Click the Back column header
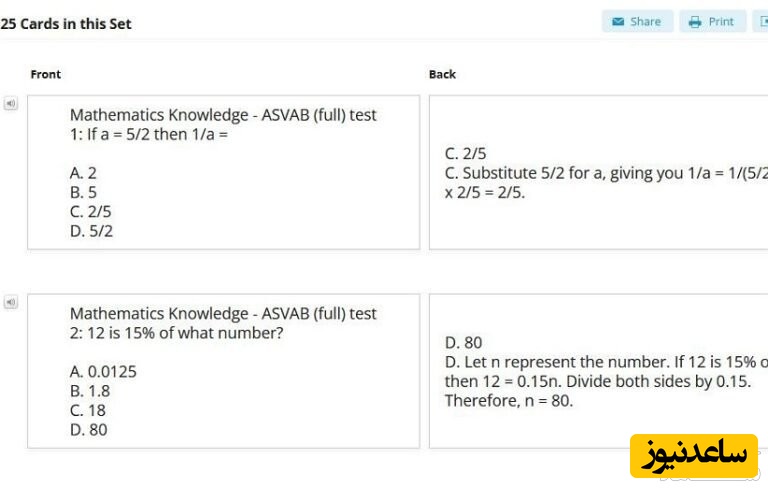This screenshot has width=768, height=488. 442,74
